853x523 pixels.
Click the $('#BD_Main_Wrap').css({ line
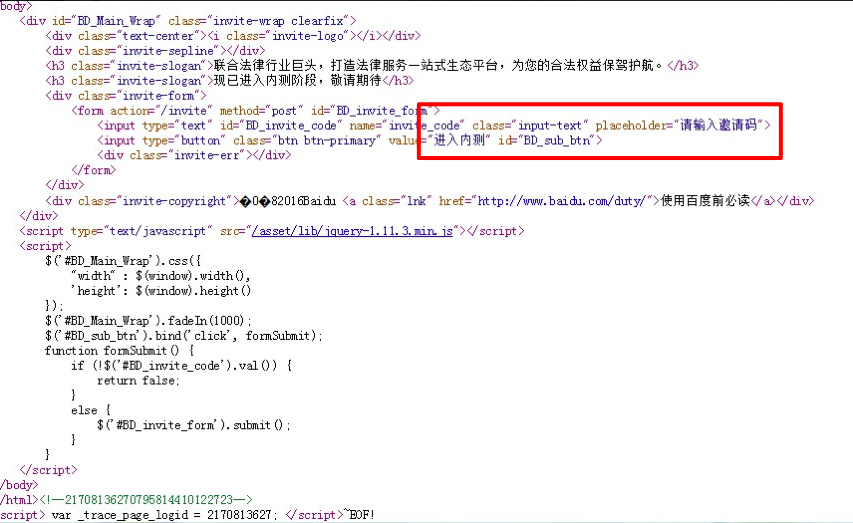[x=123, y=261]
